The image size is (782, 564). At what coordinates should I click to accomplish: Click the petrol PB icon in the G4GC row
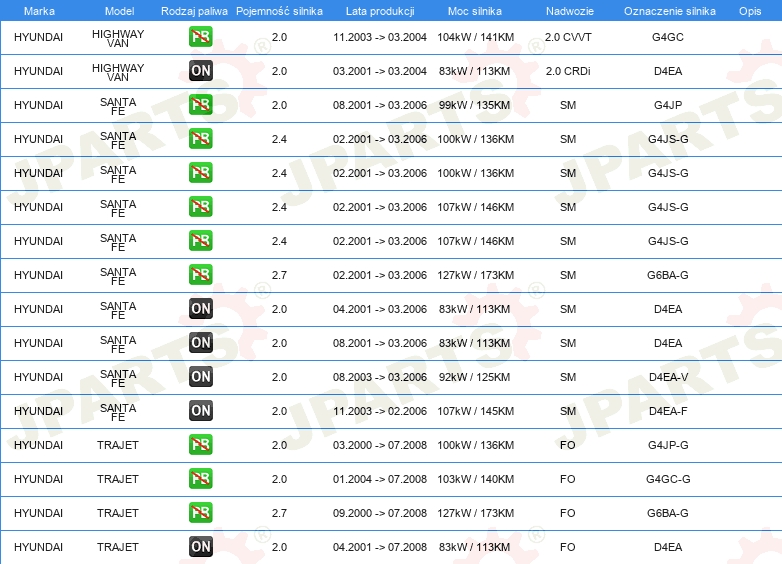[200, 37]
